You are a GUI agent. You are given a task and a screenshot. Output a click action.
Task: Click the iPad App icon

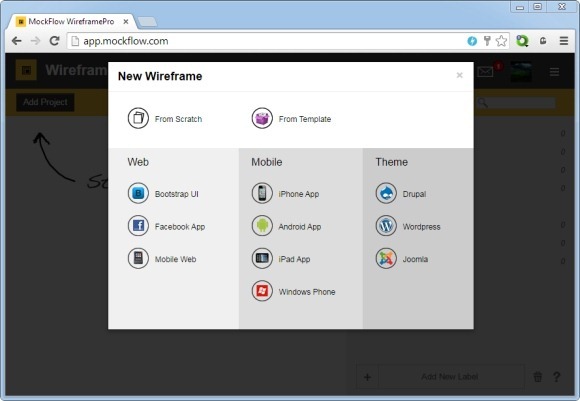(x=262, y=258)
